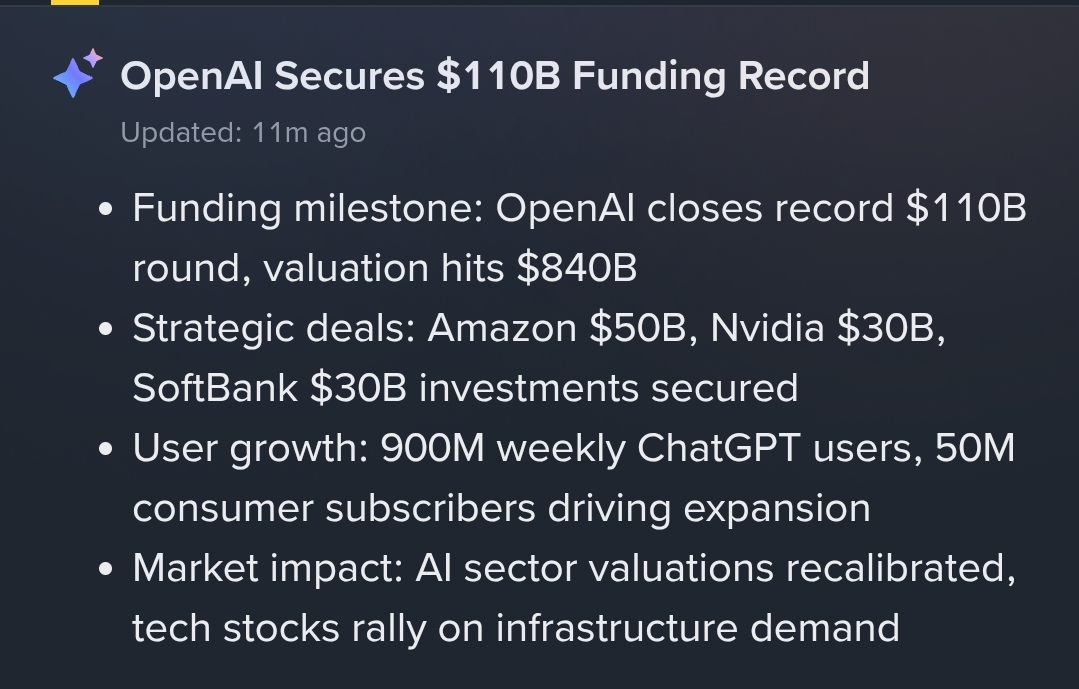This screenshot has height=689, width=1079.
Task: Select the yellow tab indicator at top
Action: click(75, 2)
